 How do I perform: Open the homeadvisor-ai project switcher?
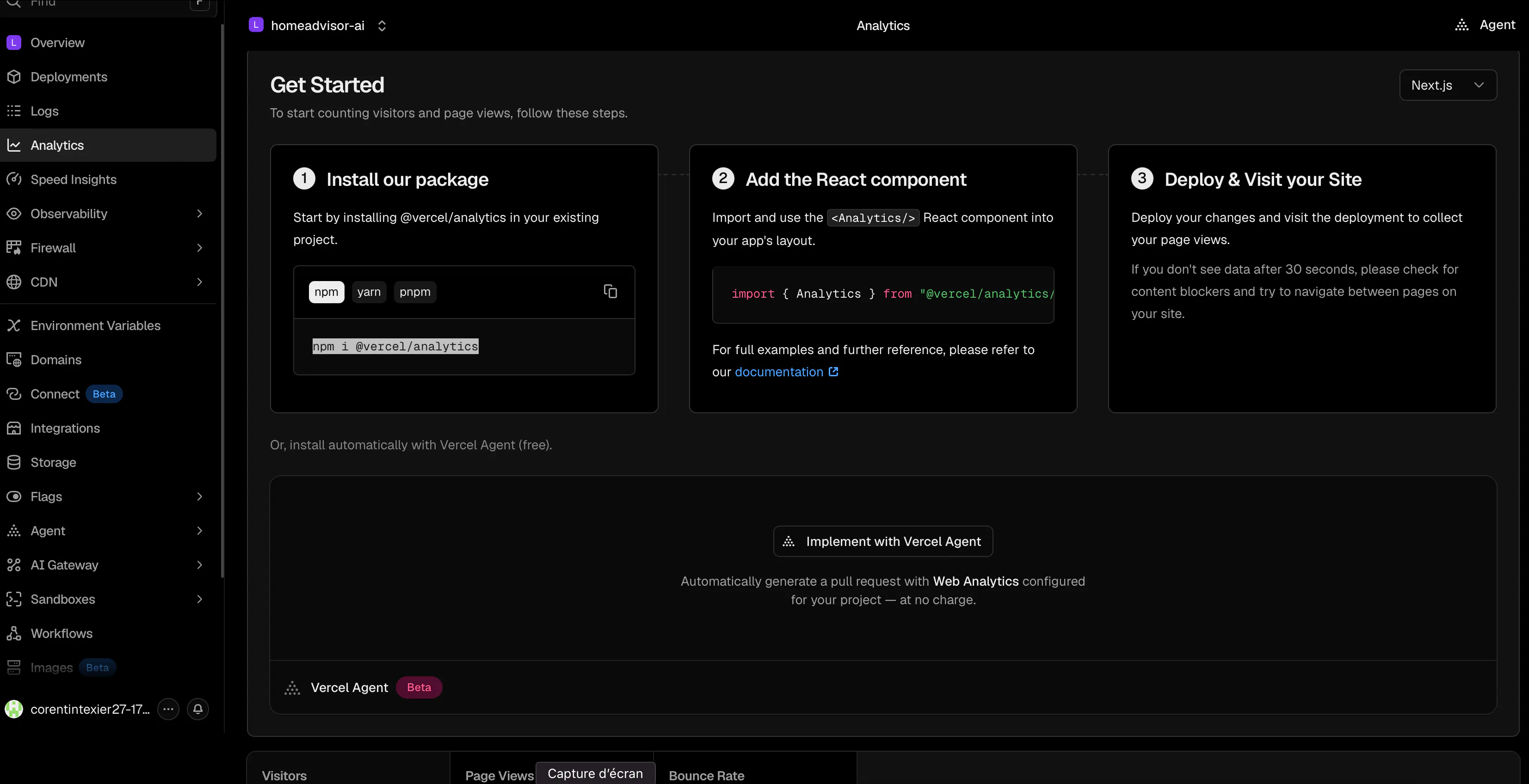point(382,25)
